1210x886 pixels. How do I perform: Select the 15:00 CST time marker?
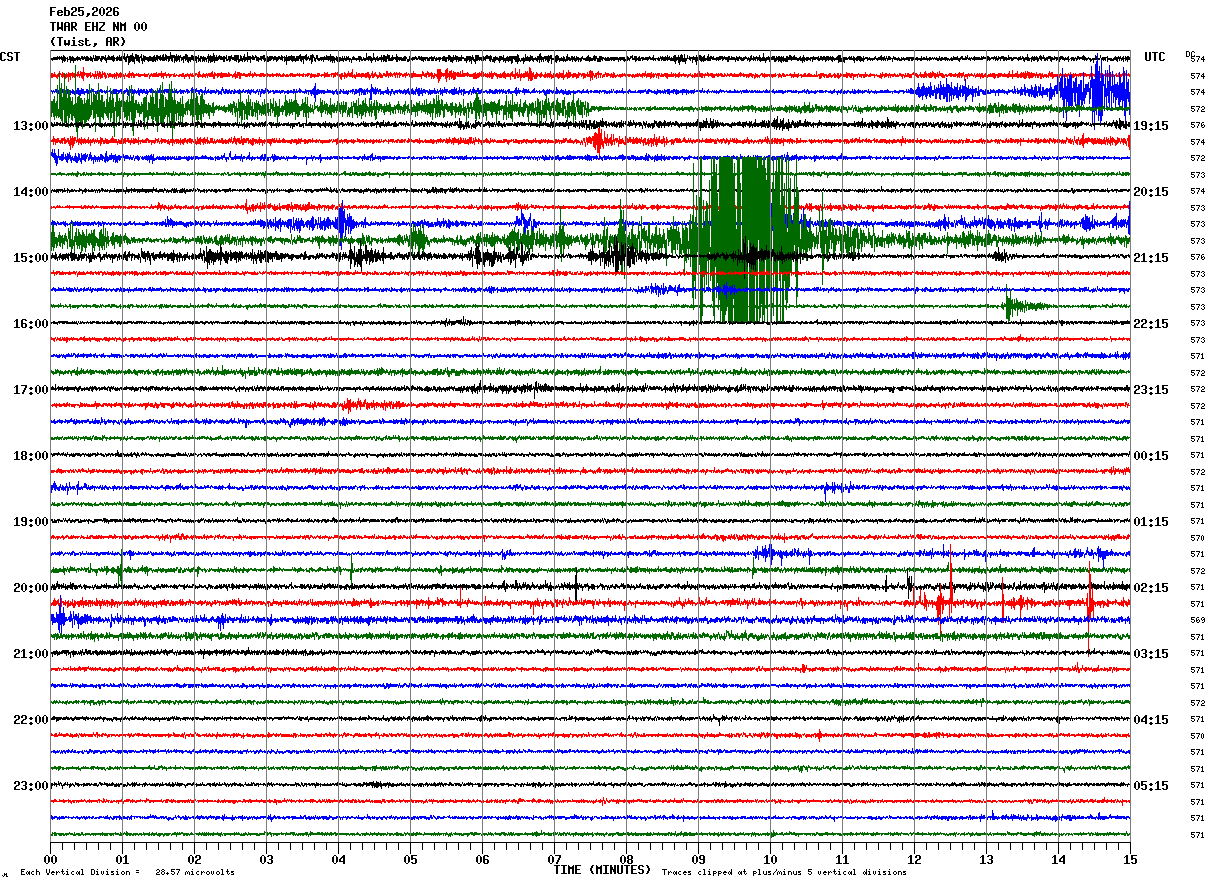point(31,258)
